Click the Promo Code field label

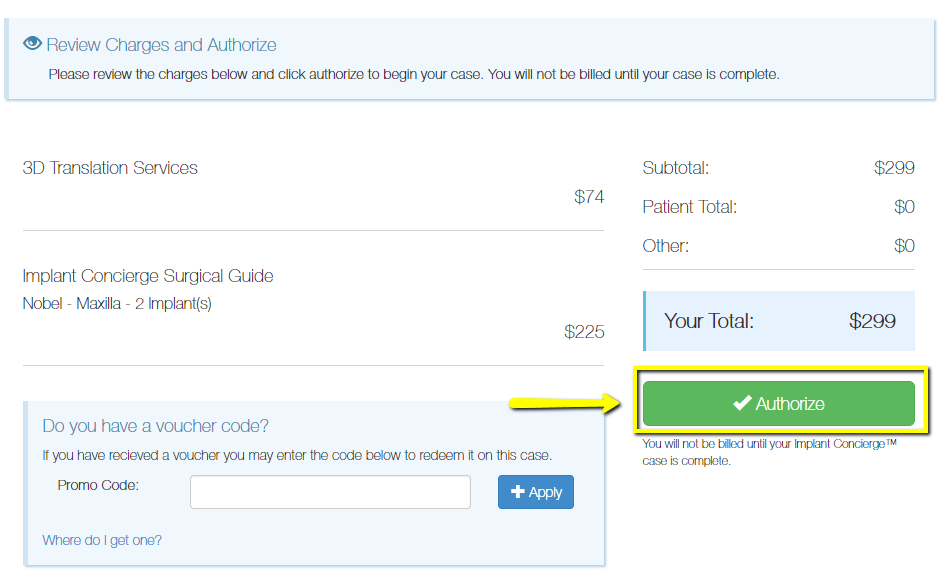[98, 485]
